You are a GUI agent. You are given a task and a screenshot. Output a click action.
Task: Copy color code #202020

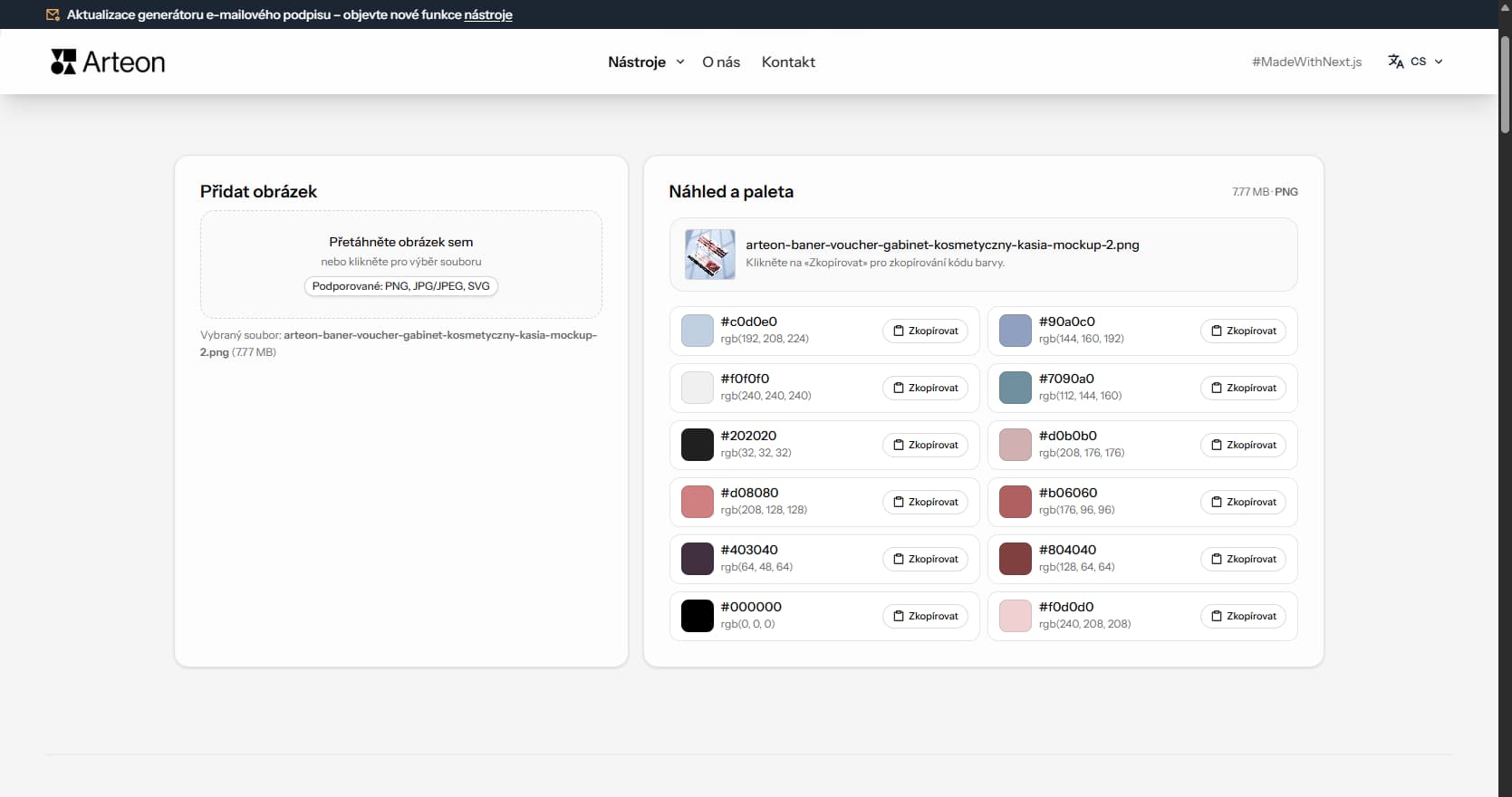(x=925, y=445)
